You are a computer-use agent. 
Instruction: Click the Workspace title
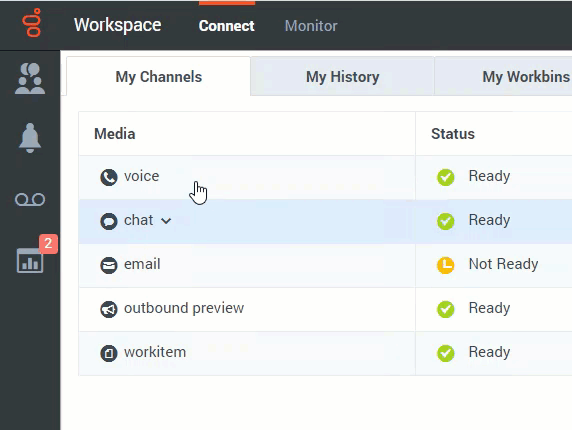(x=117, y=25)
